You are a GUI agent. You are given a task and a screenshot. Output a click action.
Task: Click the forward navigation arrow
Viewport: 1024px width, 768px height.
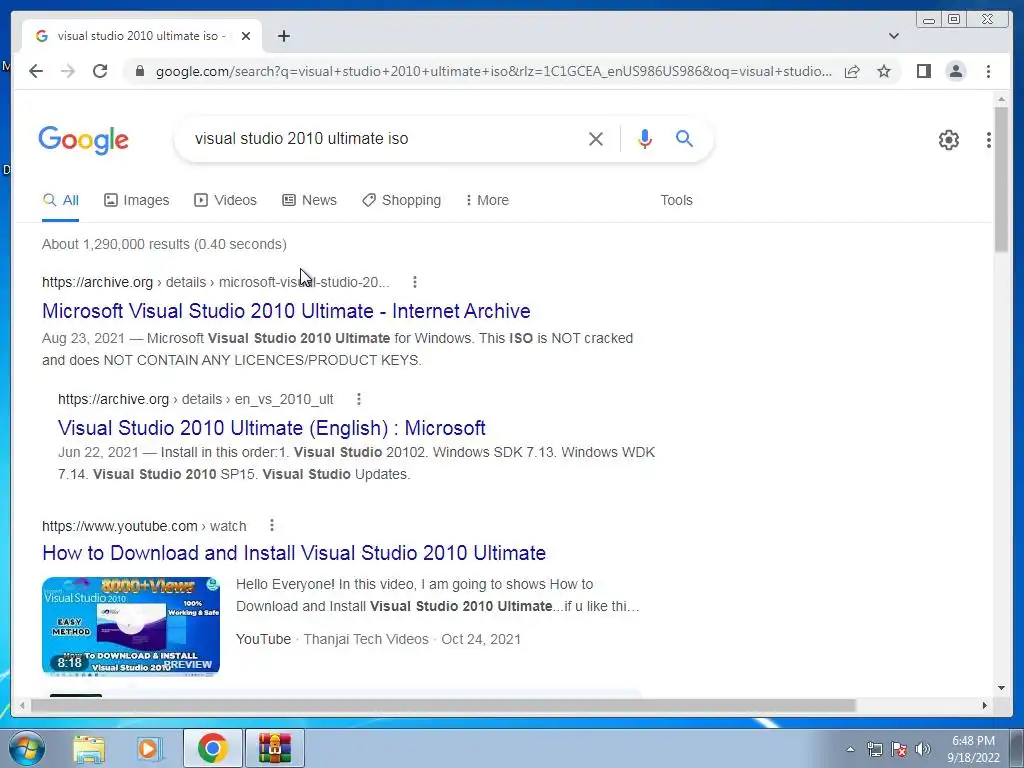tap(68, 71)
